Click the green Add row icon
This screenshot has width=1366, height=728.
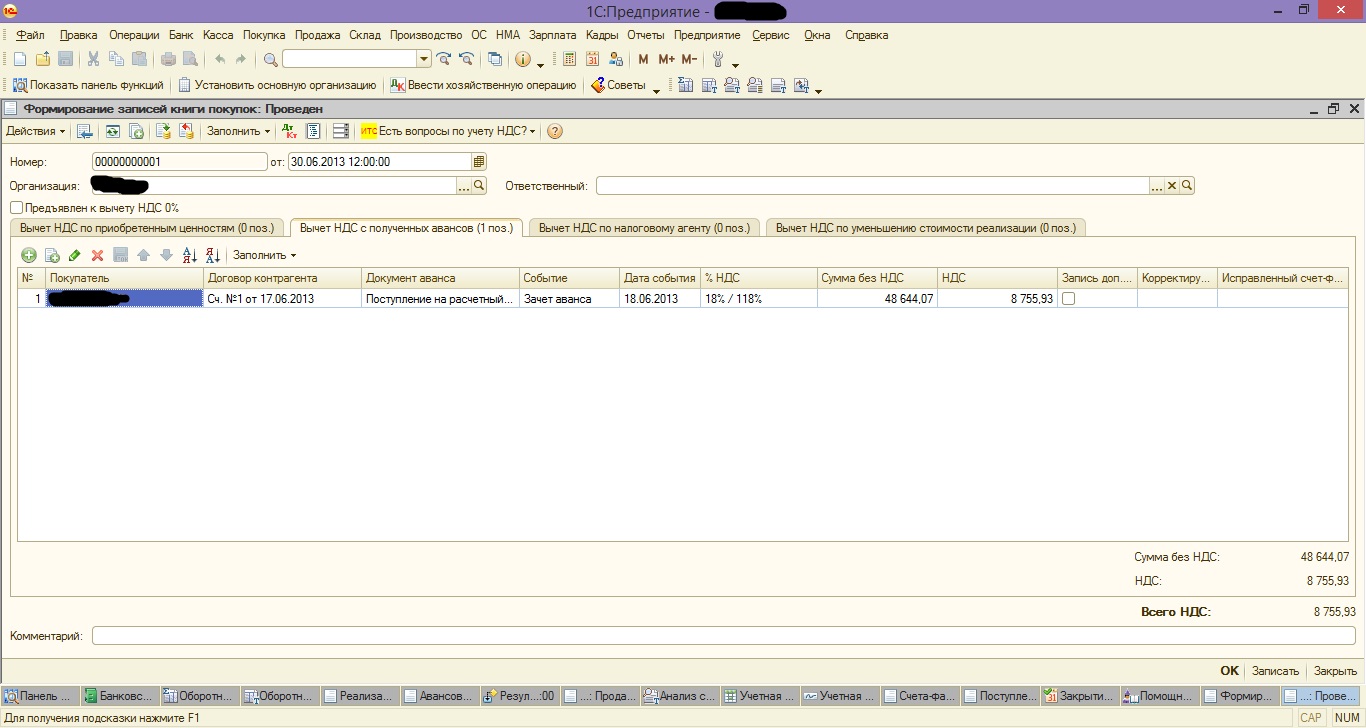click(29, 255)
